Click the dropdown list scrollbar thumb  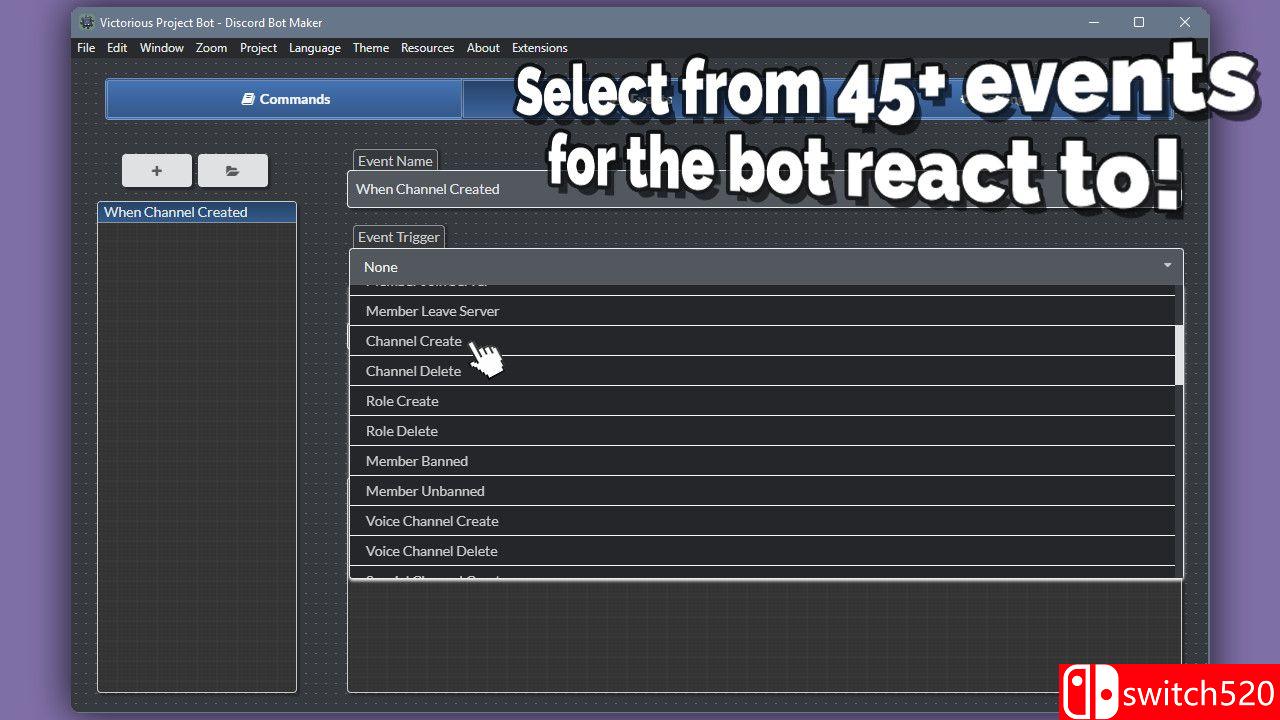coord(1179,355)
